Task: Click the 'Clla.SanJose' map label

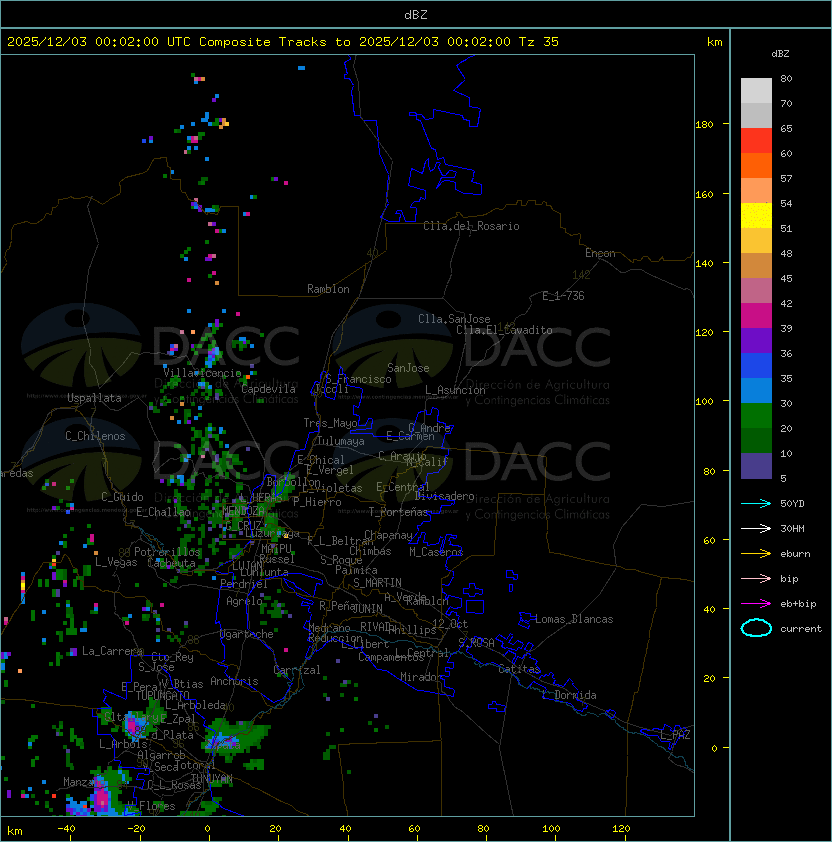Action: click(454, 319)
